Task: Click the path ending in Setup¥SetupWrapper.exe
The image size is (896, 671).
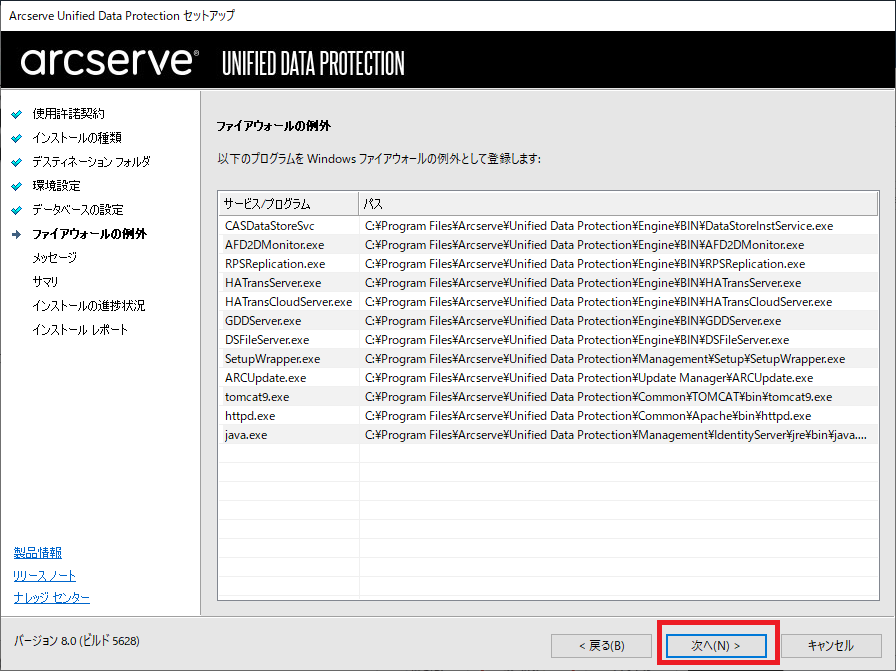Action: 605,359
